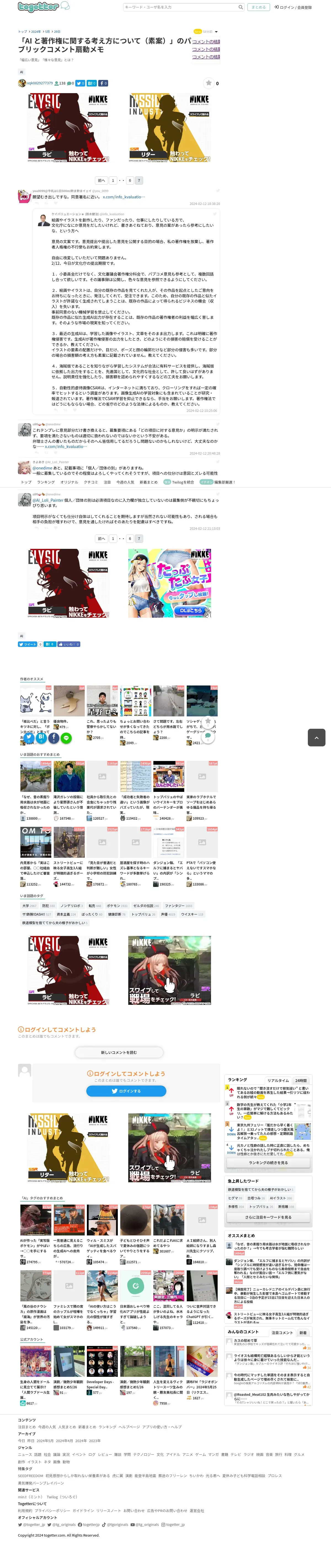331x1568 pixels.
Task: Go to page 1 in the bottom pagination
Action: click(113, 539)
